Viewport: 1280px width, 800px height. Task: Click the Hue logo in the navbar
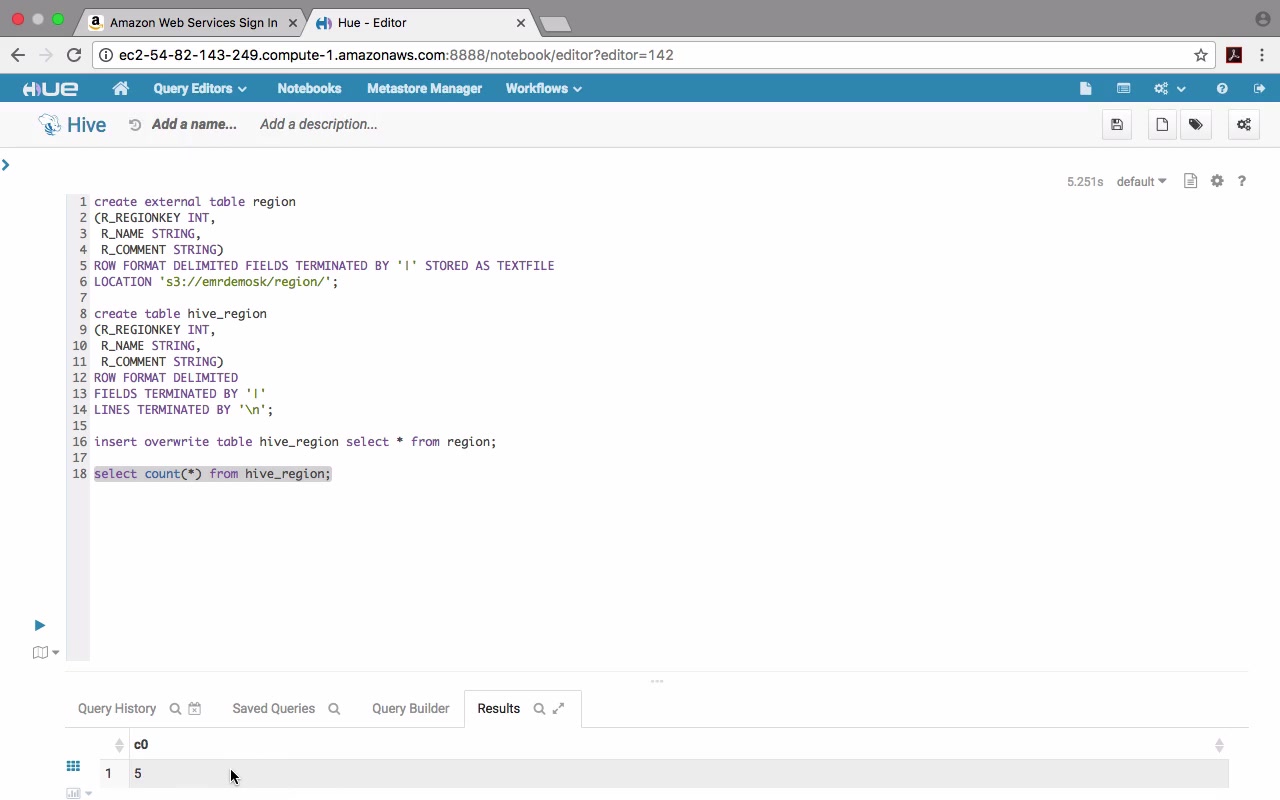point(51,88)
